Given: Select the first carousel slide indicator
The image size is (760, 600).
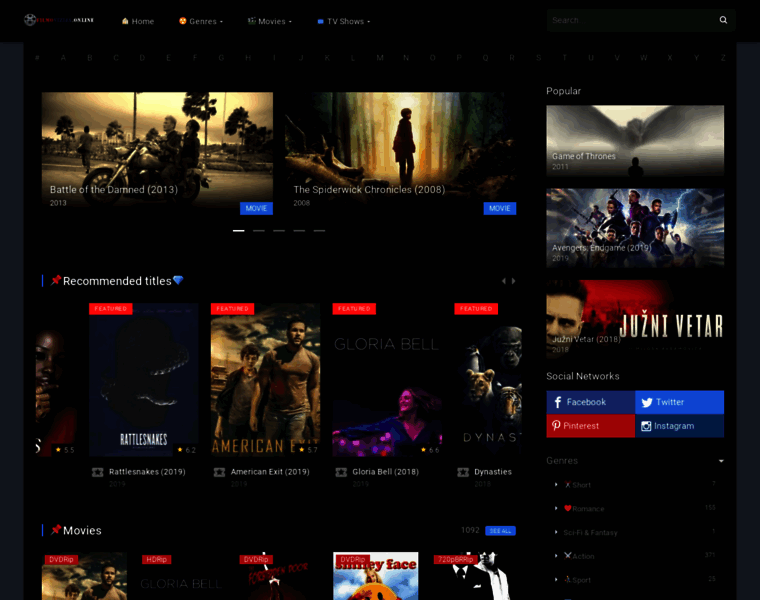Looking at the screenshot, I should point(238,231).
